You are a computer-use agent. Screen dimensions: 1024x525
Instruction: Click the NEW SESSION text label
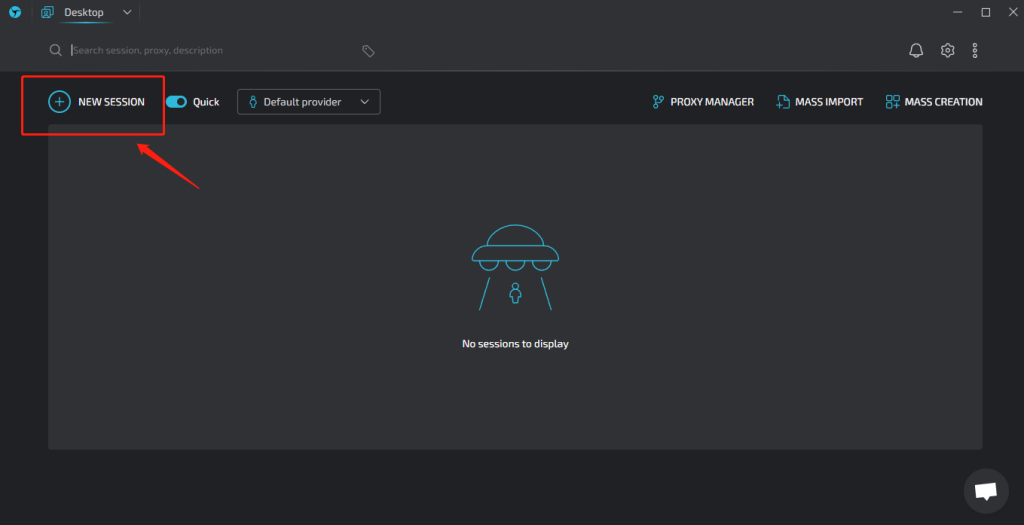(111, 102)
